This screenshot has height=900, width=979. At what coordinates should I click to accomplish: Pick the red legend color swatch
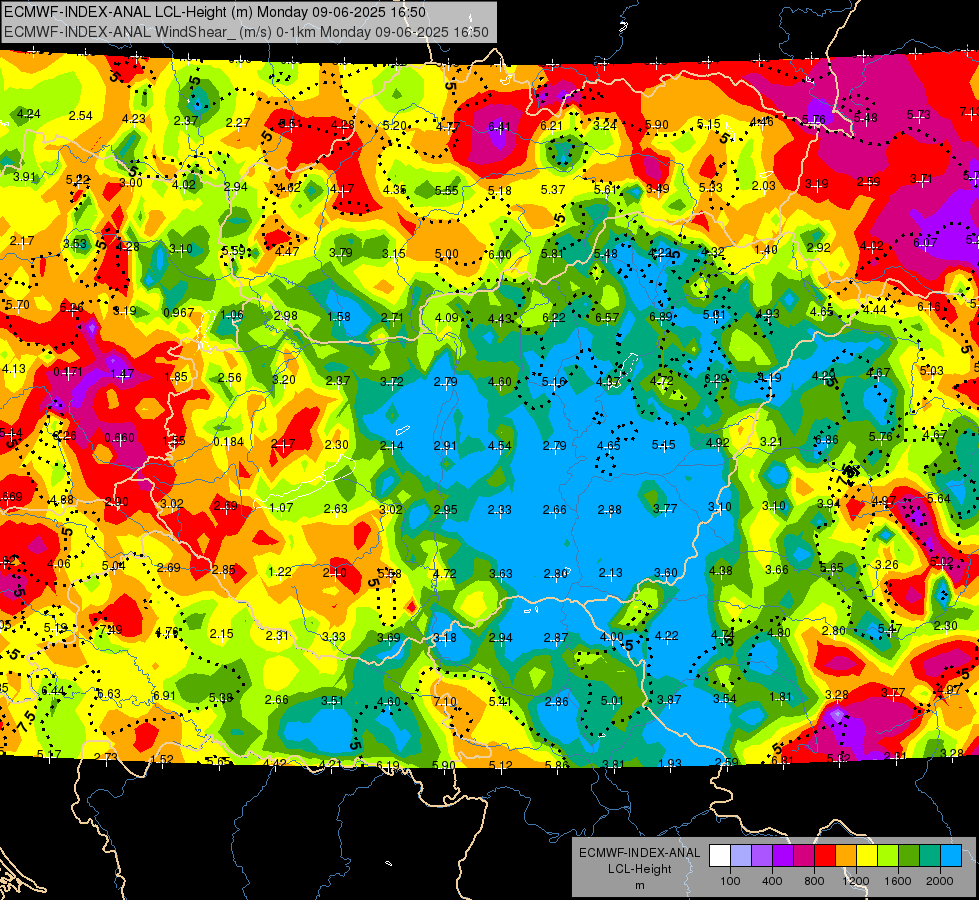coord(825,856)
